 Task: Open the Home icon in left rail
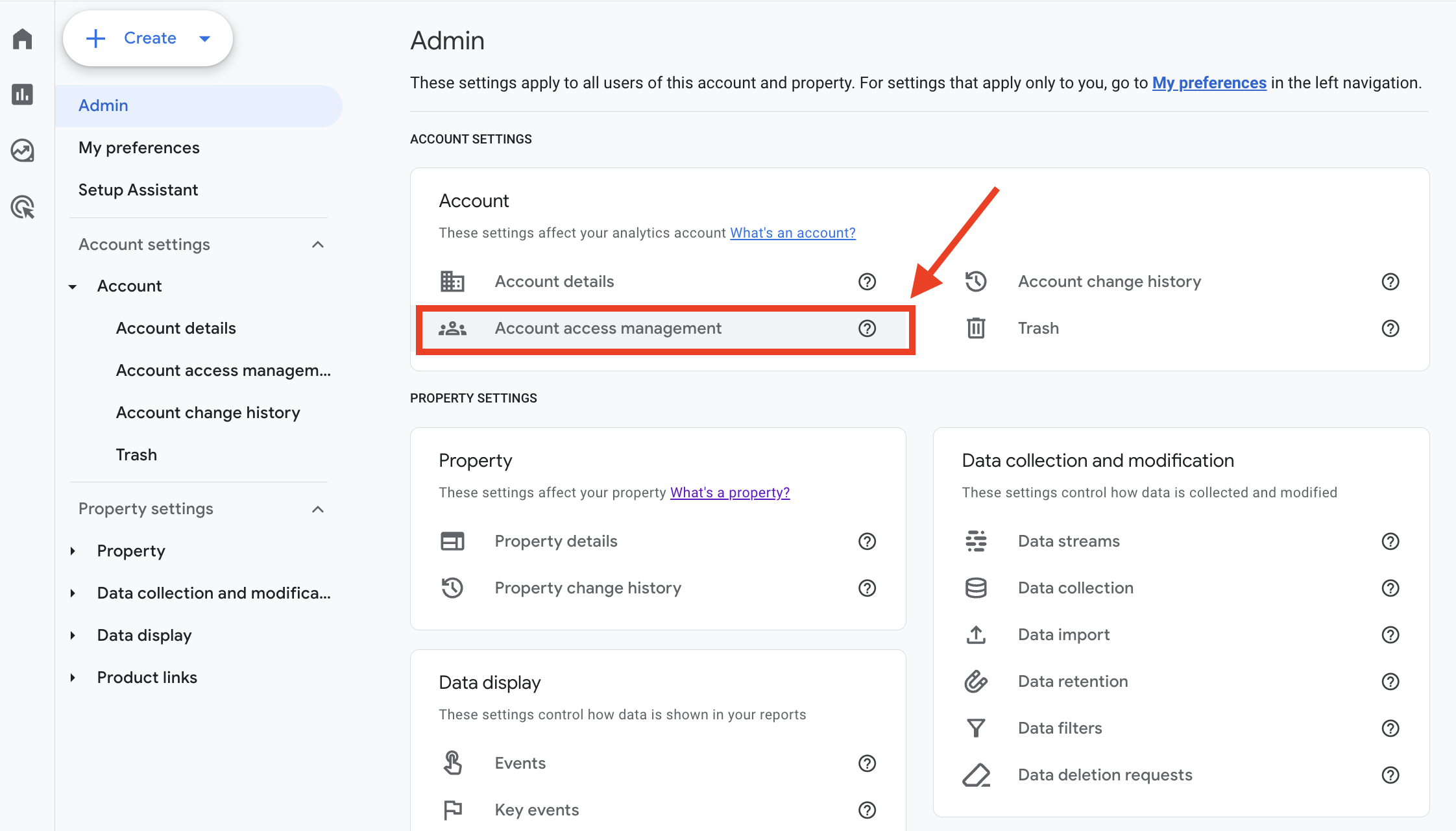click(x=23, y=38)
